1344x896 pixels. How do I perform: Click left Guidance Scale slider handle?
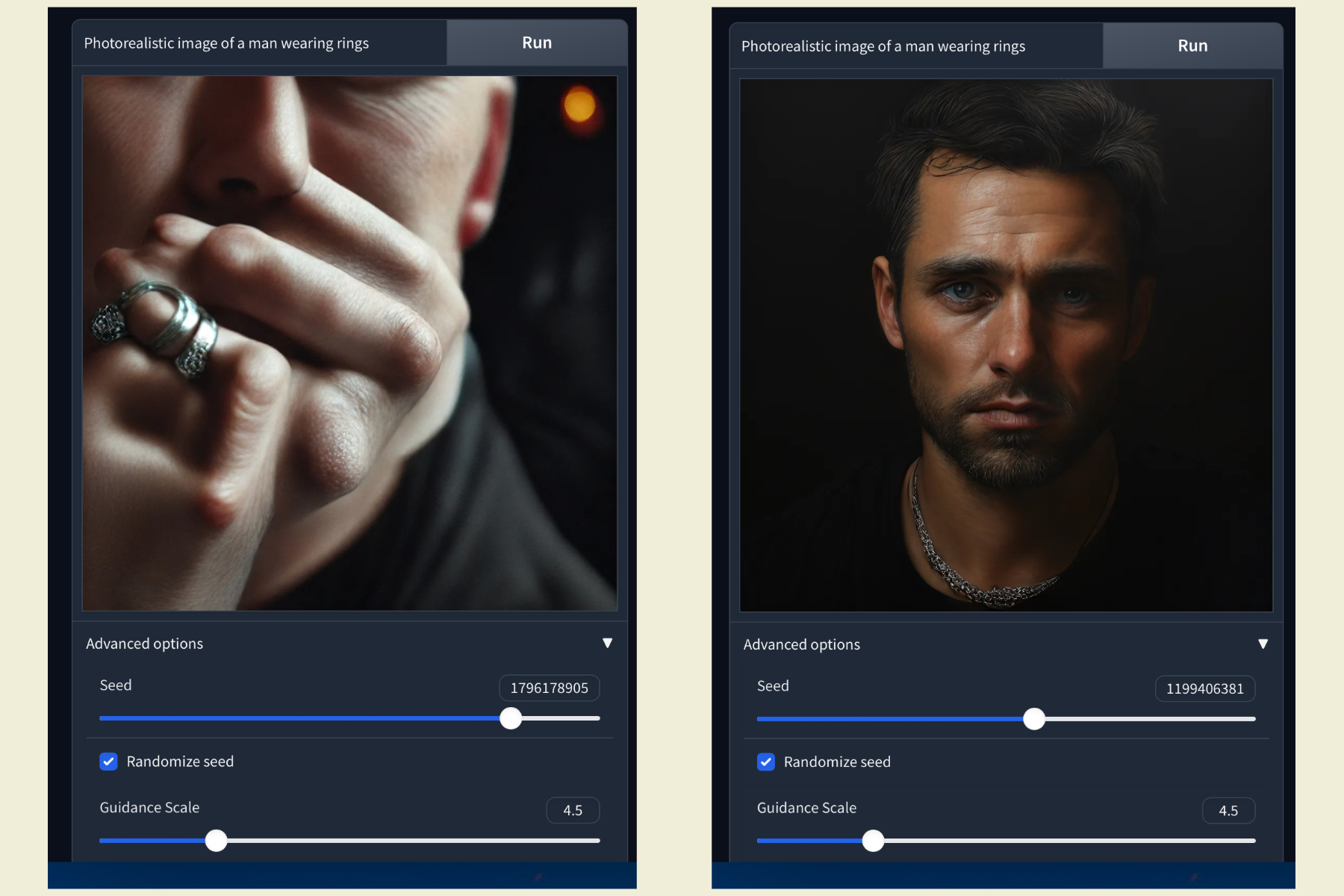point(216,841)
